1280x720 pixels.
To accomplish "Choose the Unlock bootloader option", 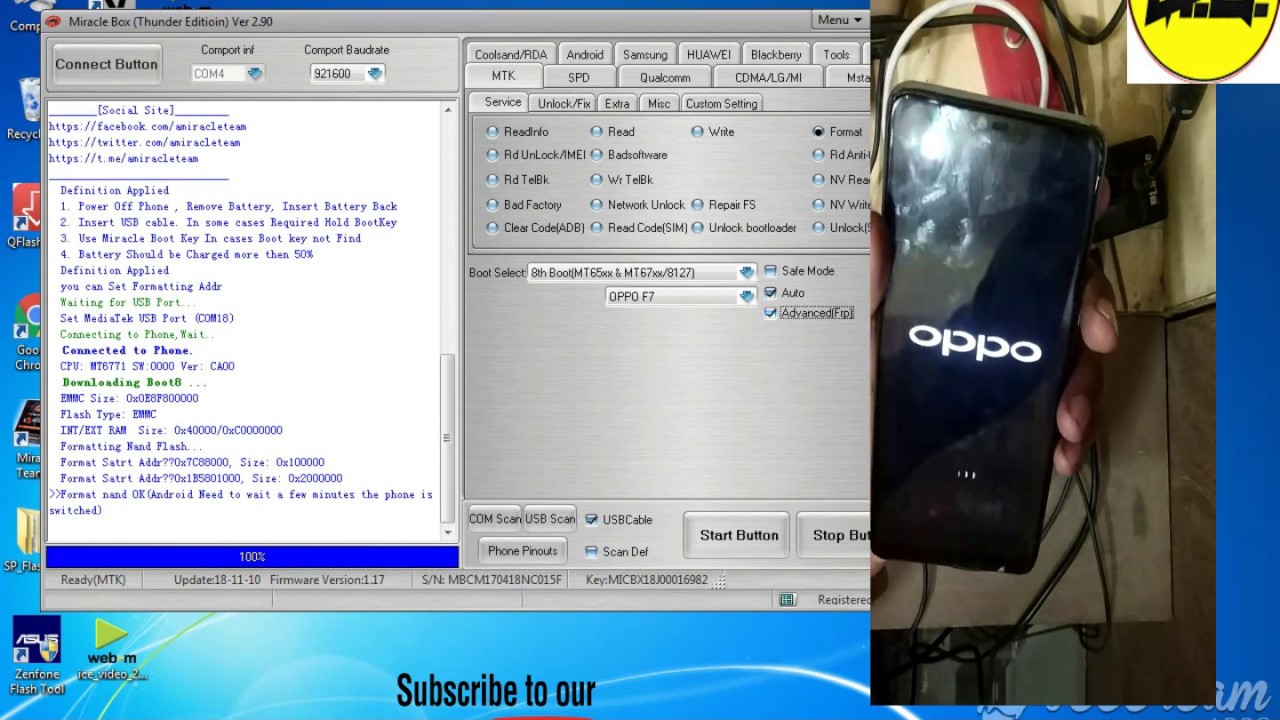I will coord(744,228).
